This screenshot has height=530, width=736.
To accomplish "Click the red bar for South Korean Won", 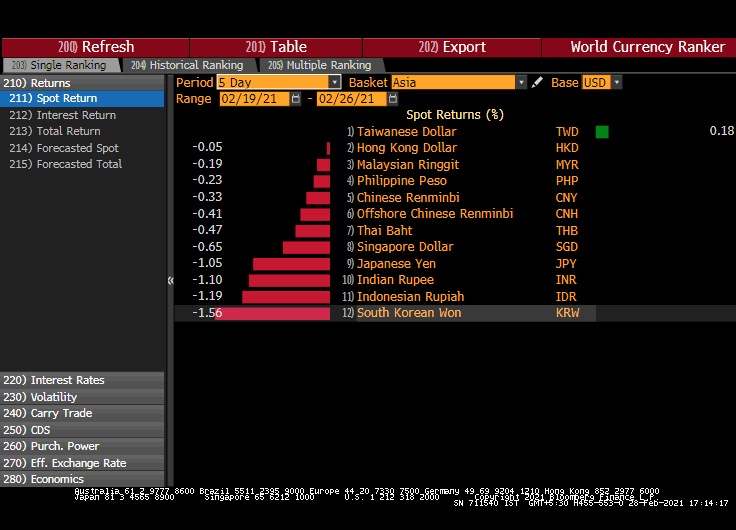I will pyautogui.click(x=272, y=314).
